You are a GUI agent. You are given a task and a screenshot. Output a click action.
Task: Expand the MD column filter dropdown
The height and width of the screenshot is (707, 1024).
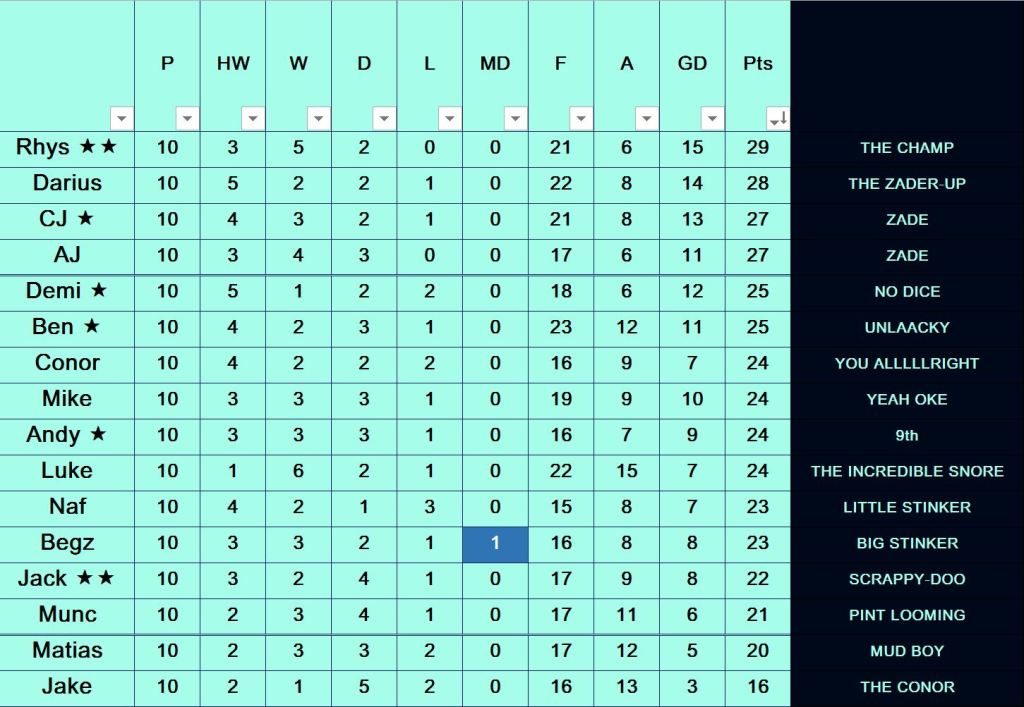click(x=515, y=119)
